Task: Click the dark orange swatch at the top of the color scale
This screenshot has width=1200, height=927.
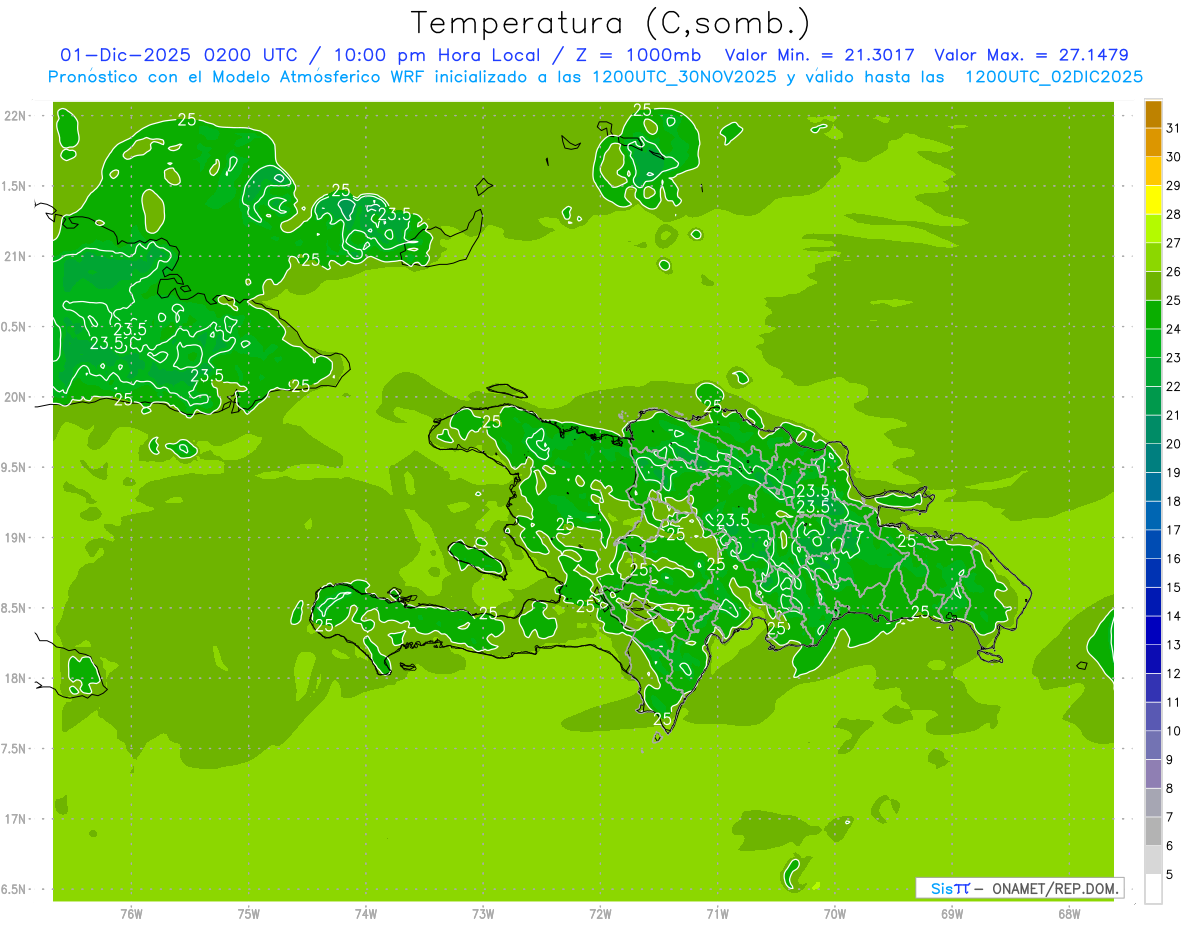Action: coord(1153,114)
